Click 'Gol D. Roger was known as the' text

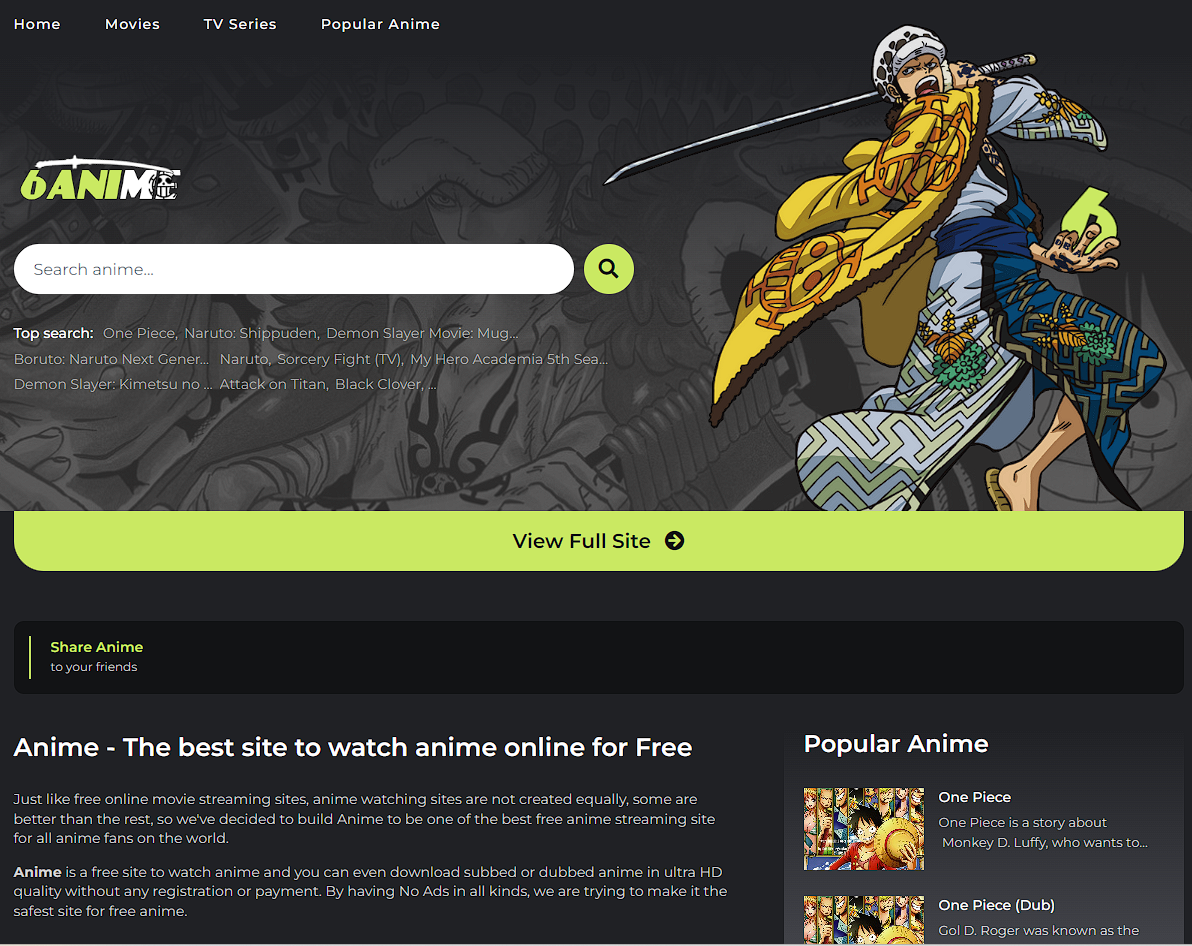pyautogui.click(x=1038, y=931)
